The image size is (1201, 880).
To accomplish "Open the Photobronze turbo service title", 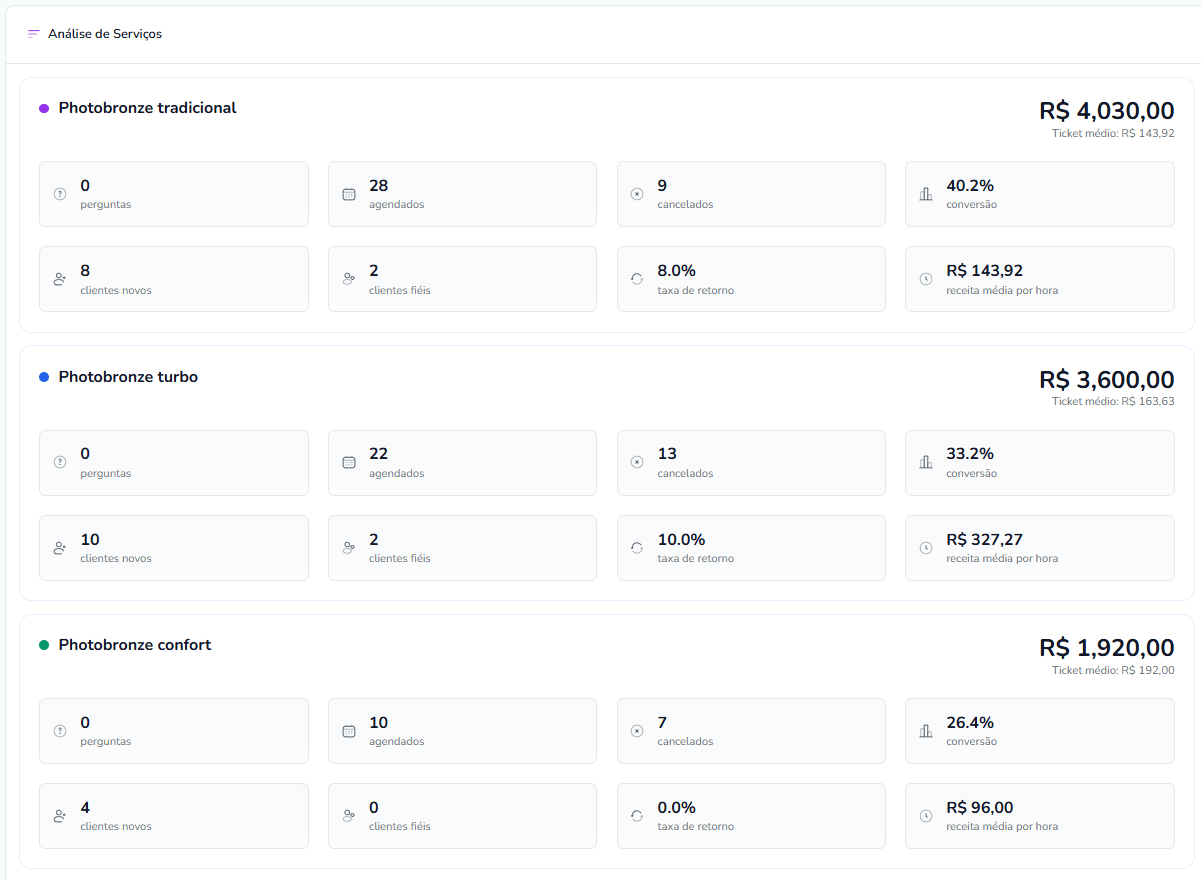I will [128, 377].
